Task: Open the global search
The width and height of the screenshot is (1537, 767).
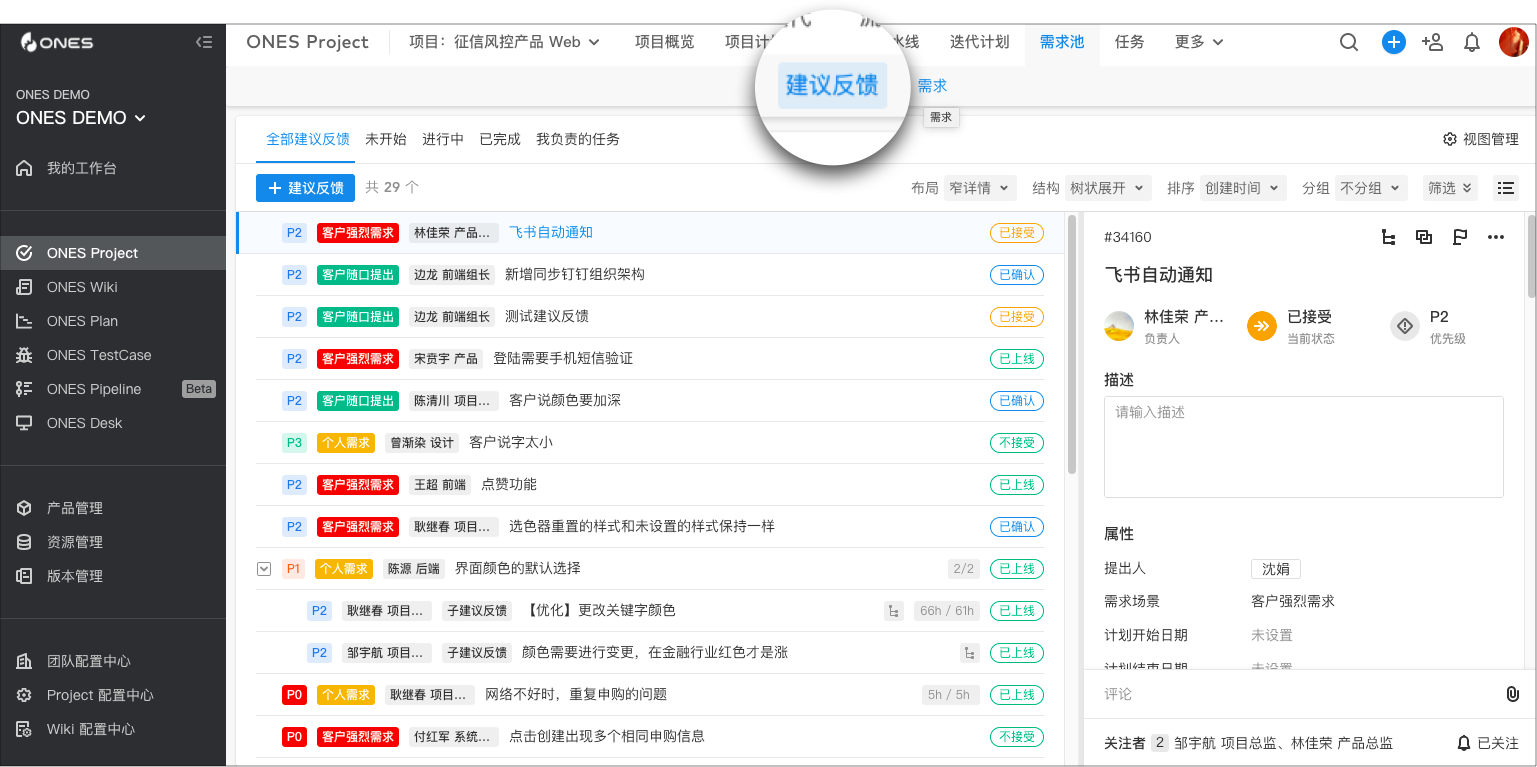Action: [x=1349, y=42]
